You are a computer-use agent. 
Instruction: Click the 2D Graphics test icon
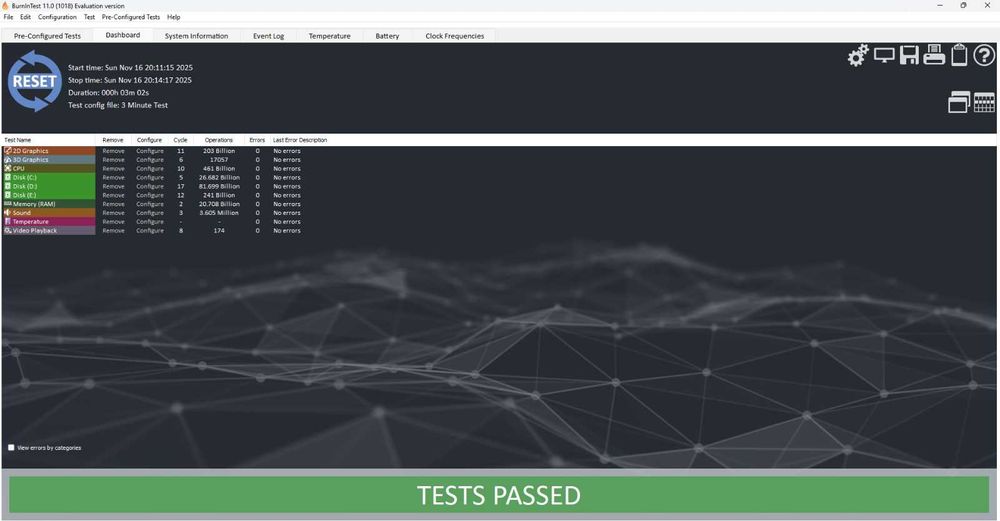(x=8, y=151)
